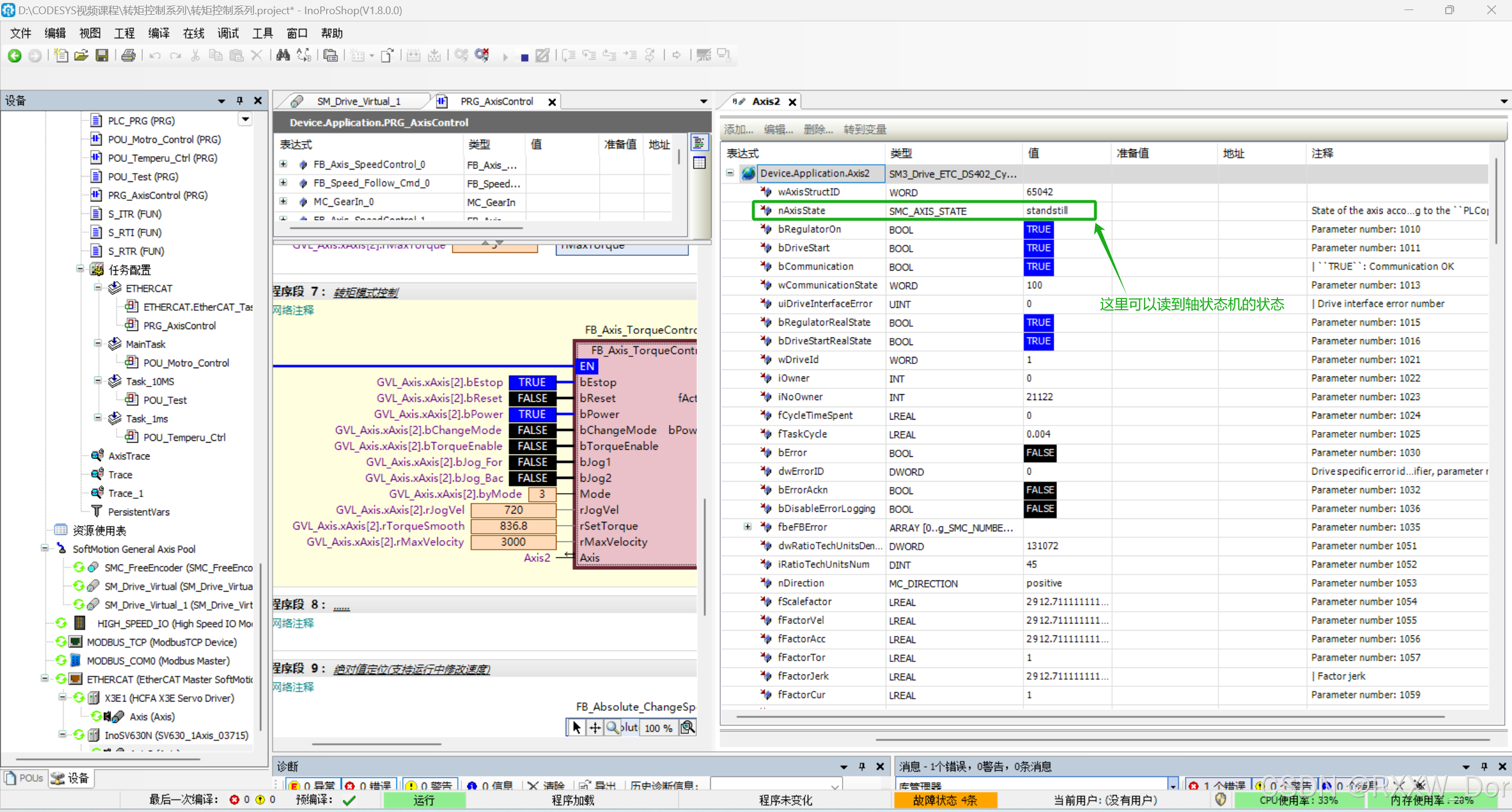The width and height of the screenshot is (1512, 812).
Task: Switch to the SM_Drive_Virtual_1 tab
Action: point(357,102)
